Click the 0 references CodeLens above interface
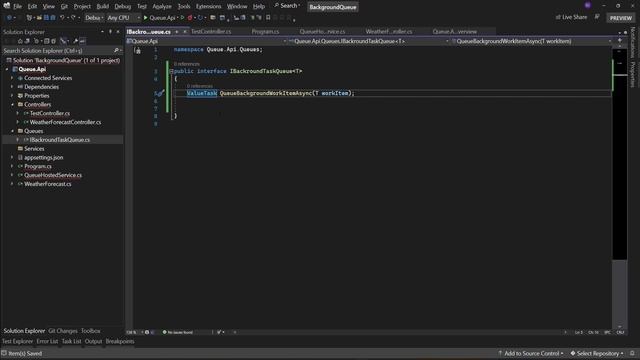The image size is (640, 360). (187, 64)
